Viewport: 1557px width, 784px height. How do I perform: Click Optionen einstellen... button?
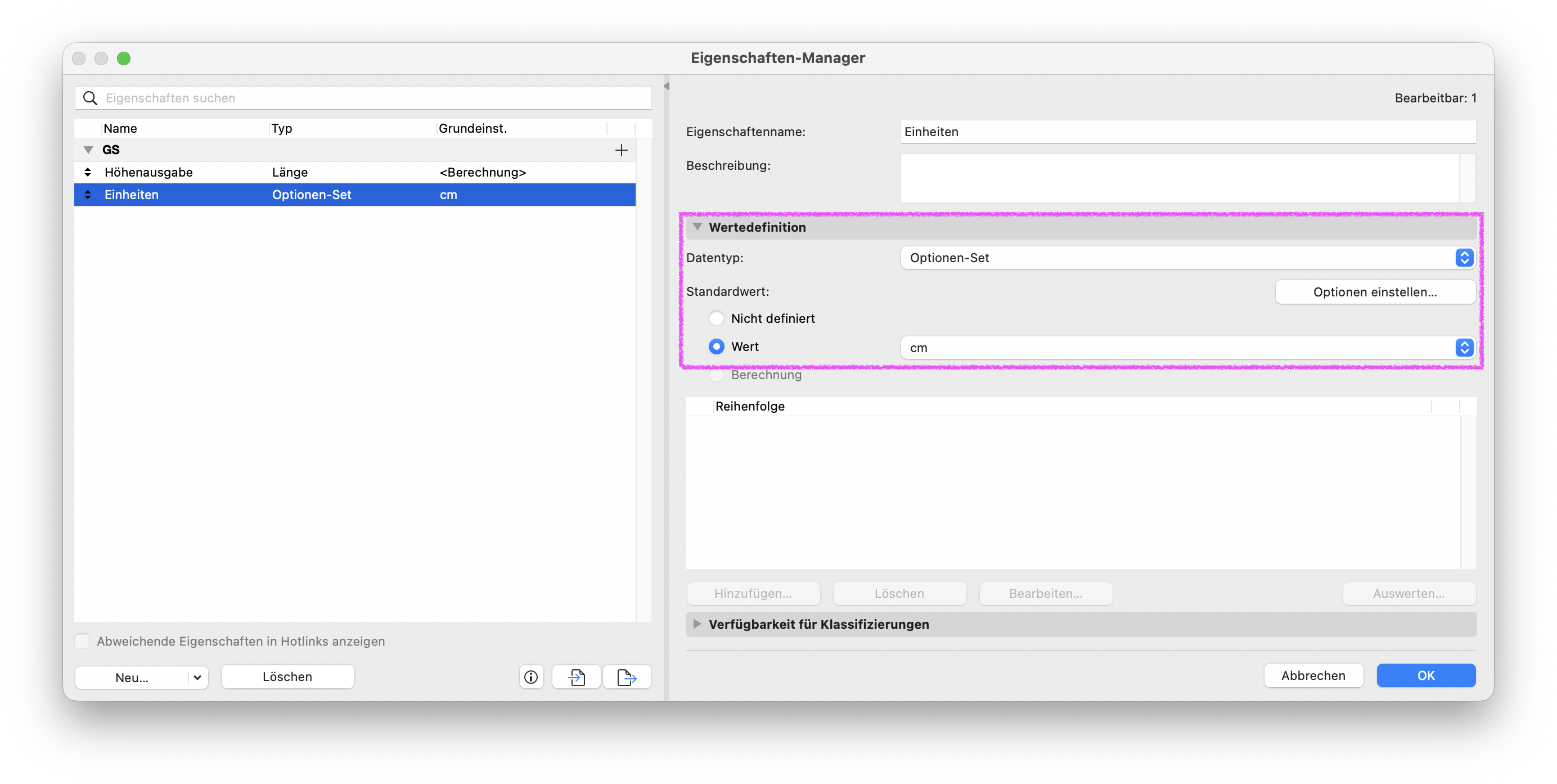coord(1375,292)
